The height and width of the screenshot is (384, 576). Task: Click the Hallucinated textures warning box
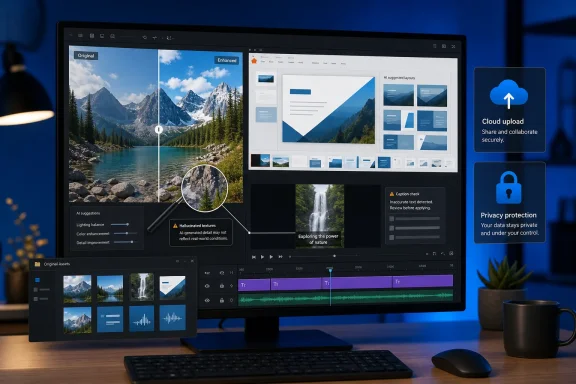click(201, 233)
